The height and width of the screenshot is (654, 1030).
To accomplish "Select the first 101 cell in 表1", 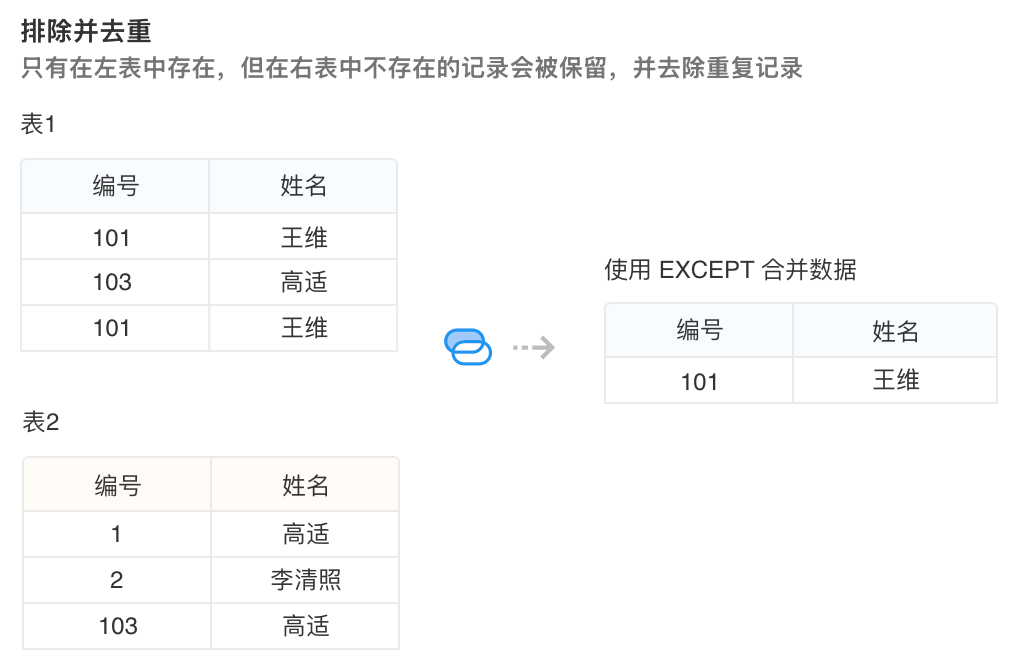I will coord(112,238).
